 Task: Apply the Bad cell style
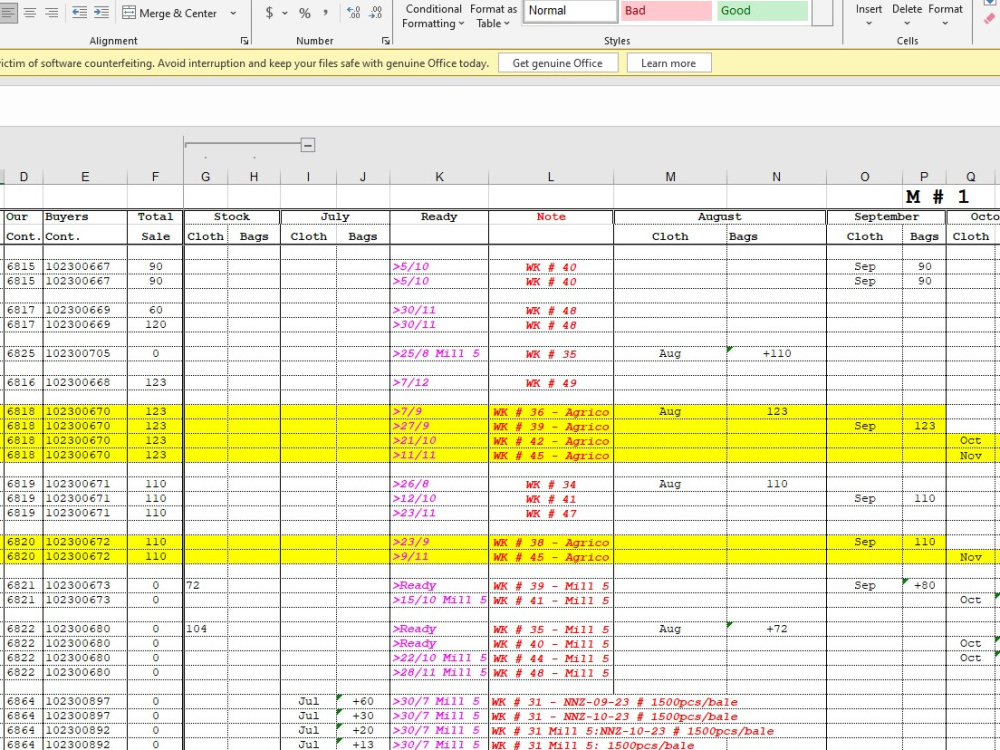pyautogui.click(x=666, y=11)
